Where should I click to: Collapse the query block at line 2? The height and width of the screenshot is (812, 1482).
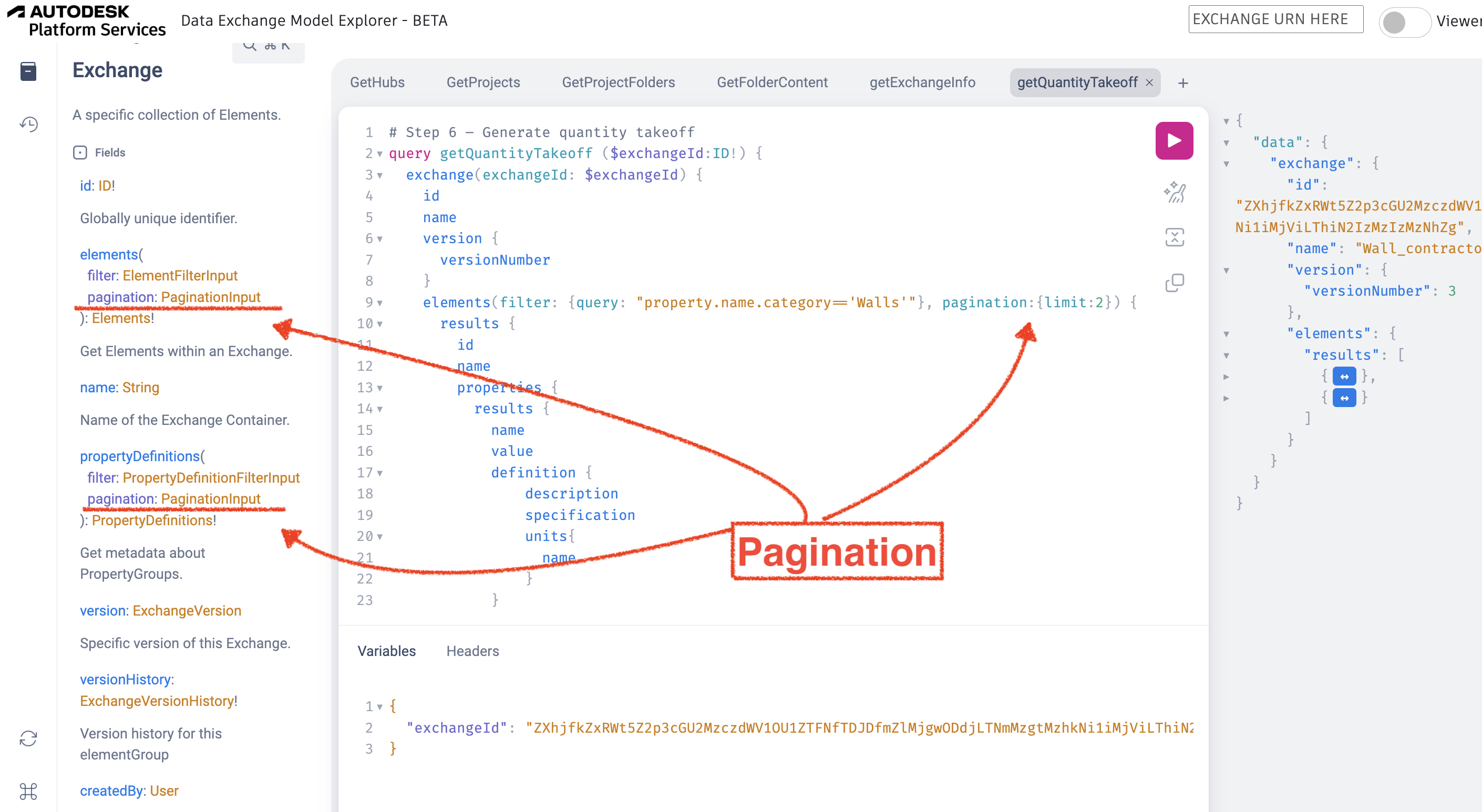pos(380,154)
